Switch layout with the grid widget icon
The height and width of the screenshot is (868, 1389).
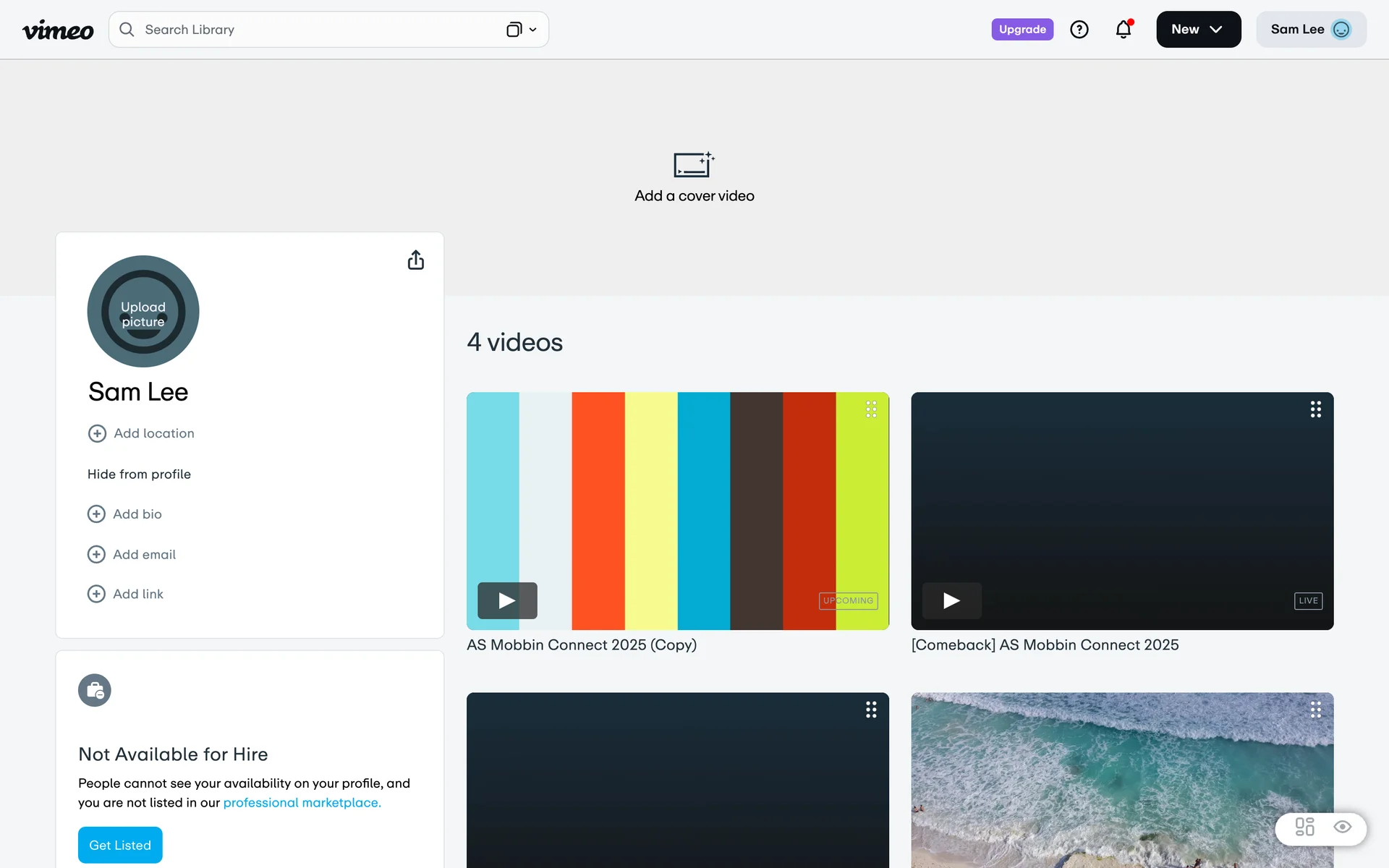click(1304, 827)
